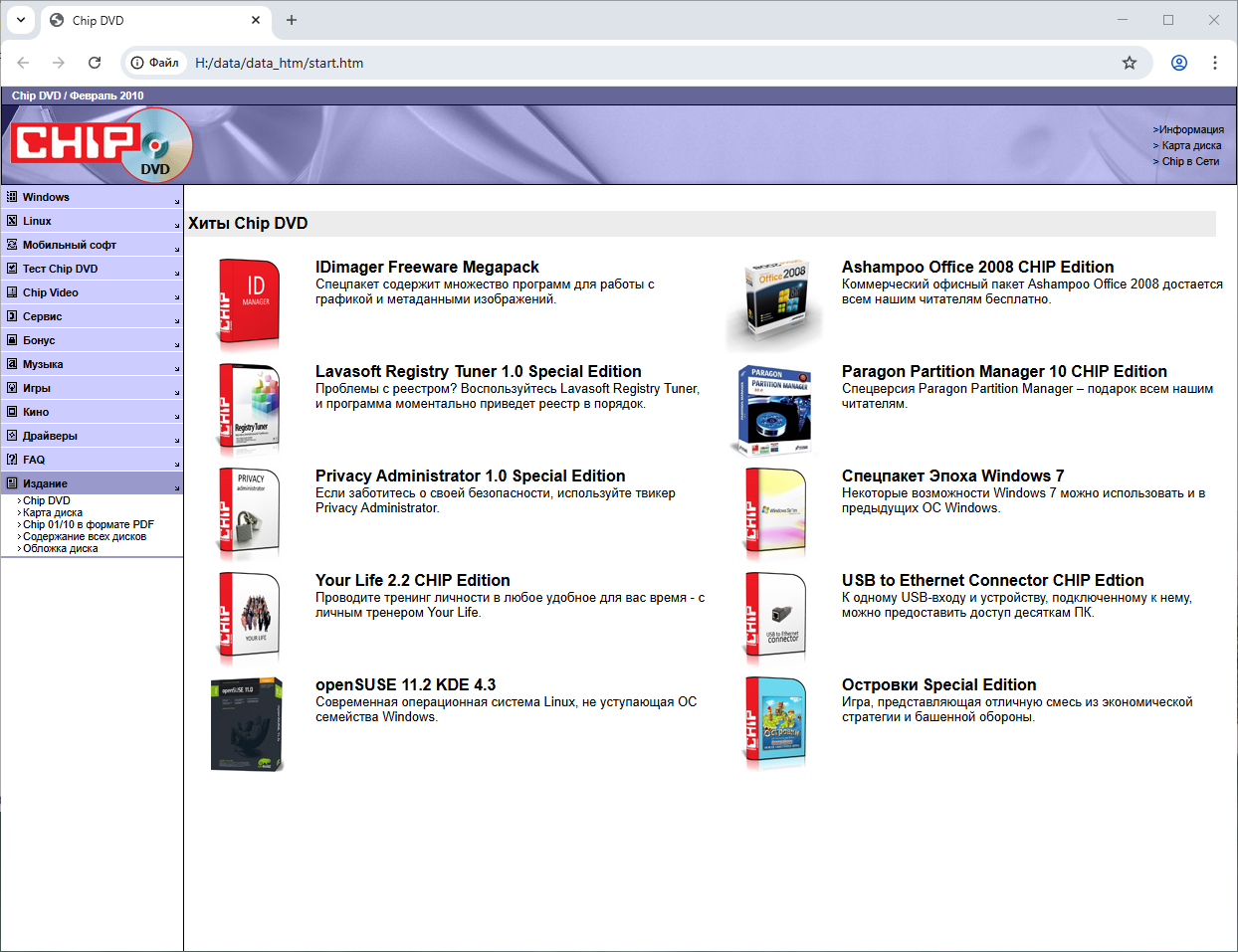The height and width of the screenshot is (952, 1238).
Task: Open the tab search dropdown arrow
Action: tap(21, 20)
